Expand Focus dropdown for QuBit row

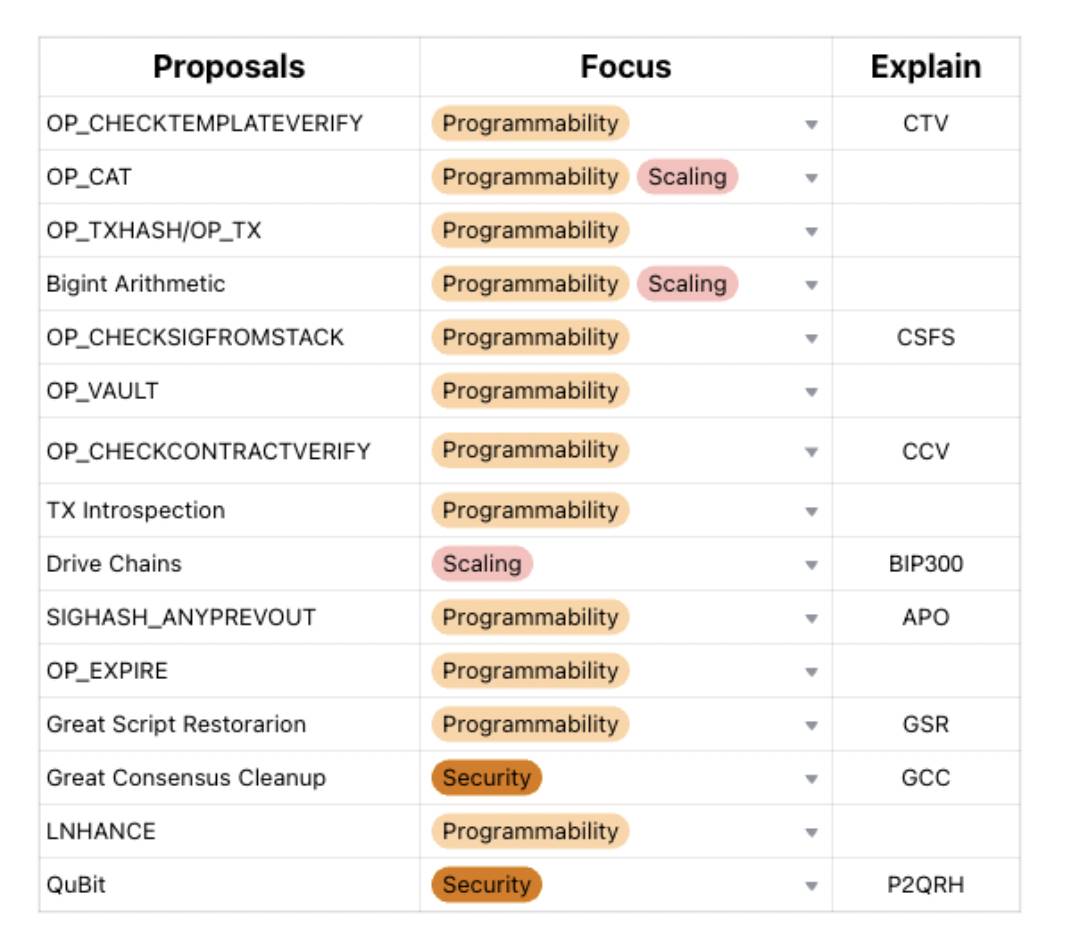coord(811,886)
